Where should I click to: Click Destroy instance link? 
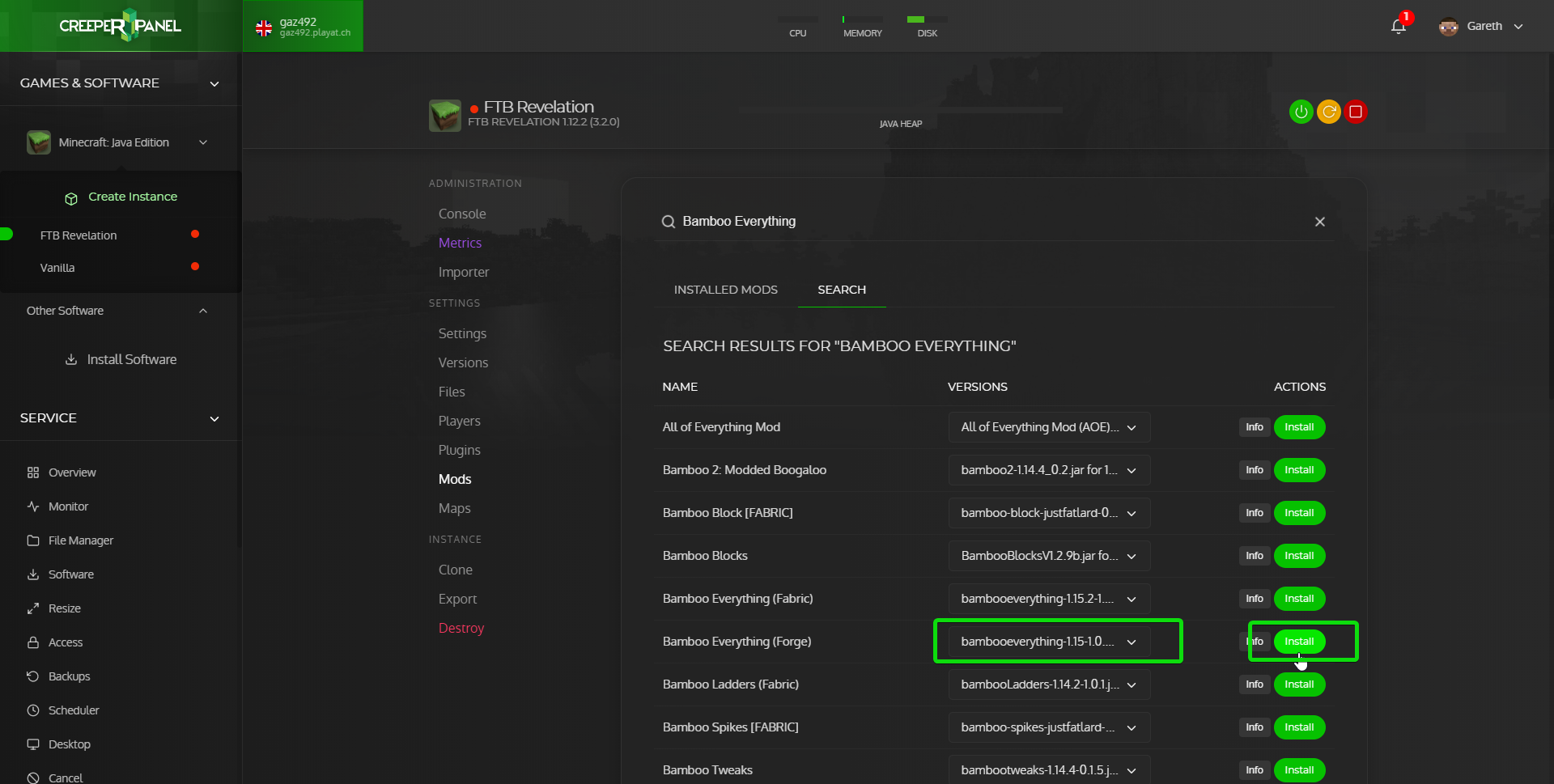tap(461, 628)
